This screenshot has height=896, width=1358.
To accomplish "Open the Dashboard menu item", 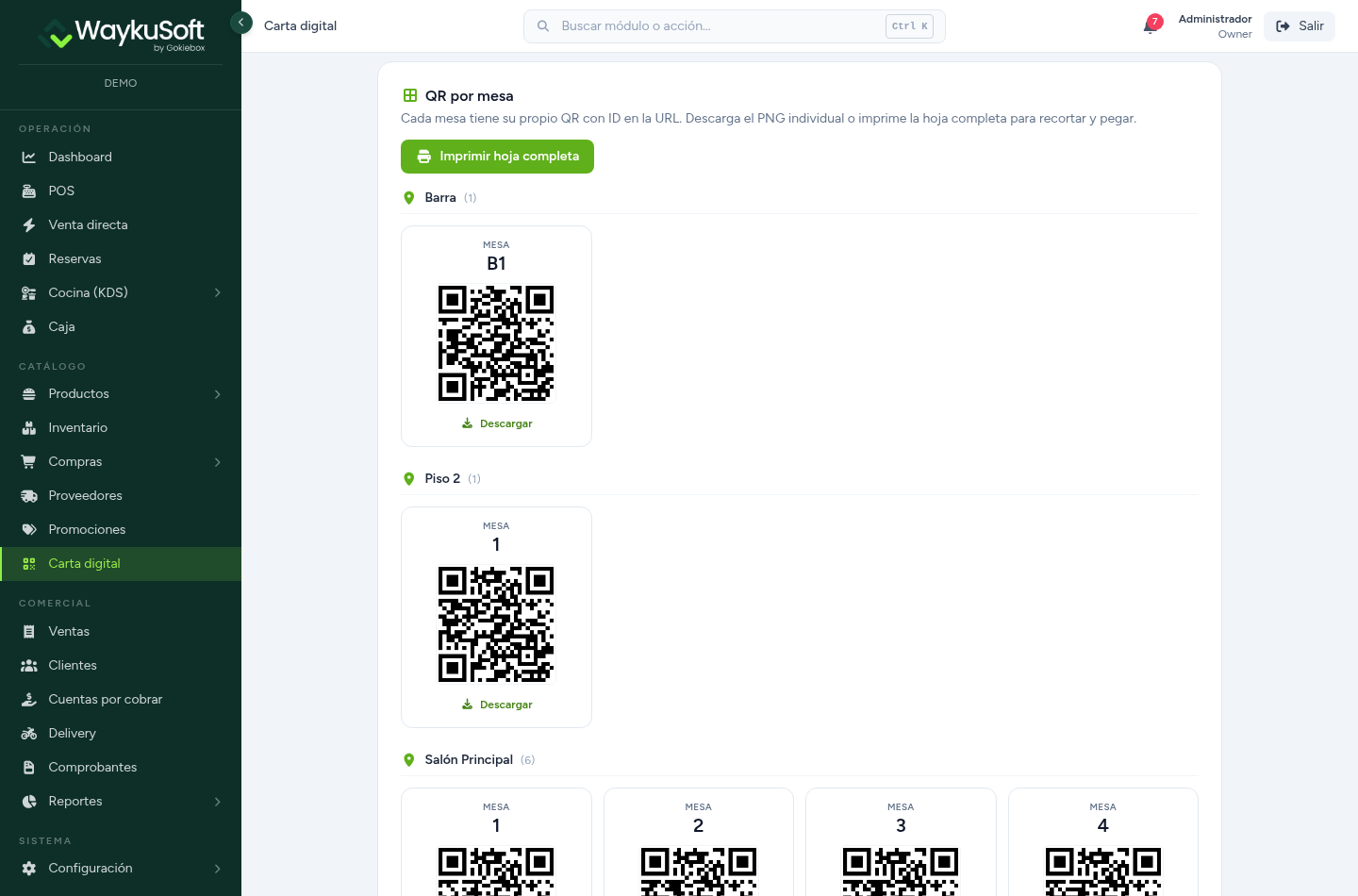I will [x=121, y=158].
